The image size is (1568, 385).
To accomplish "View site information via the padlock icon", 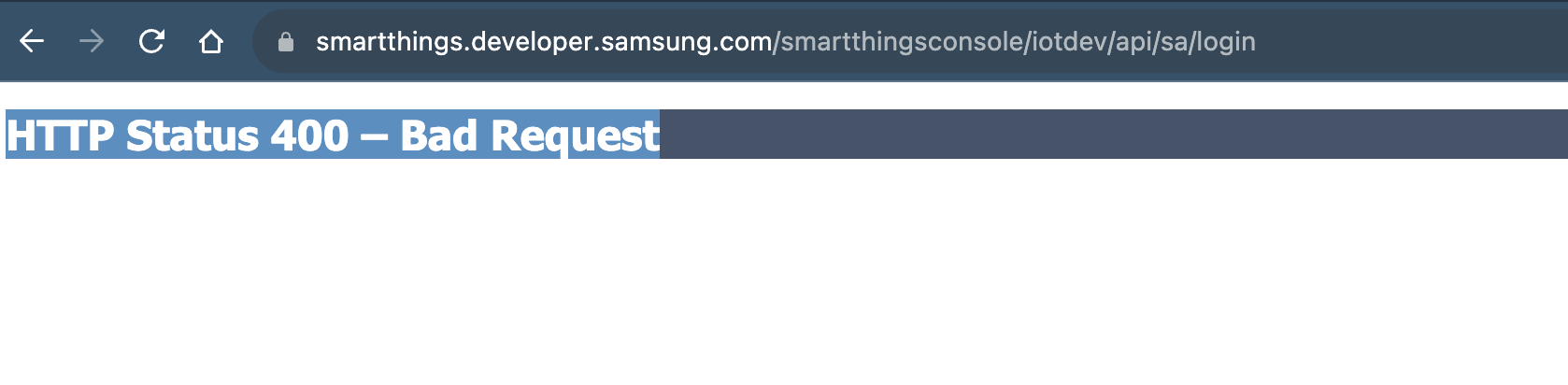I will click(286, 42).
